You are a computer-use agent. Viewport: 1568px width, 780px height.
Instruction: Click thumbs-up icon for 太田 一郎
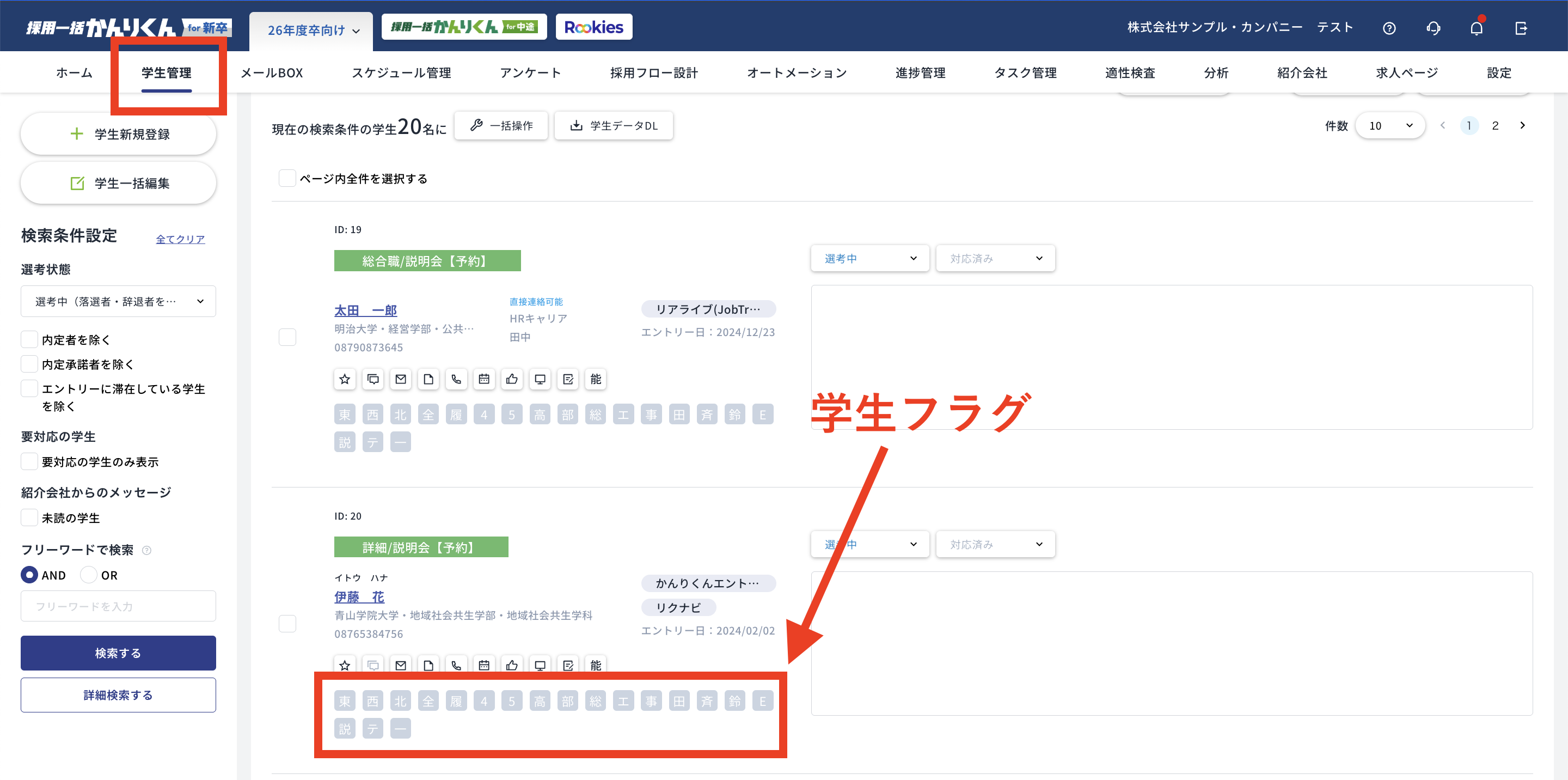click(512, 379)
